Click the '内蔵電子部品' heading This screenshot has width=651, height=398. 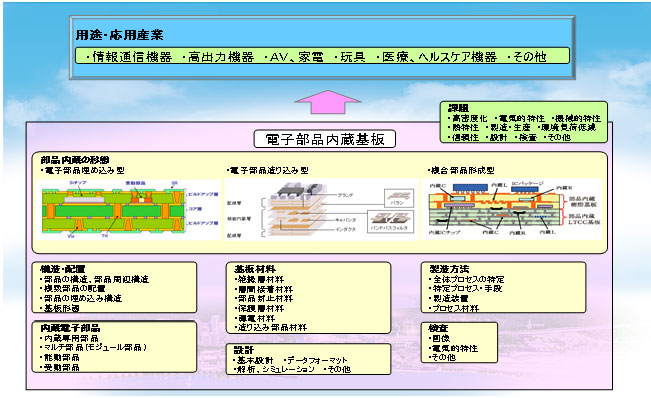click(x=70, y=328)
